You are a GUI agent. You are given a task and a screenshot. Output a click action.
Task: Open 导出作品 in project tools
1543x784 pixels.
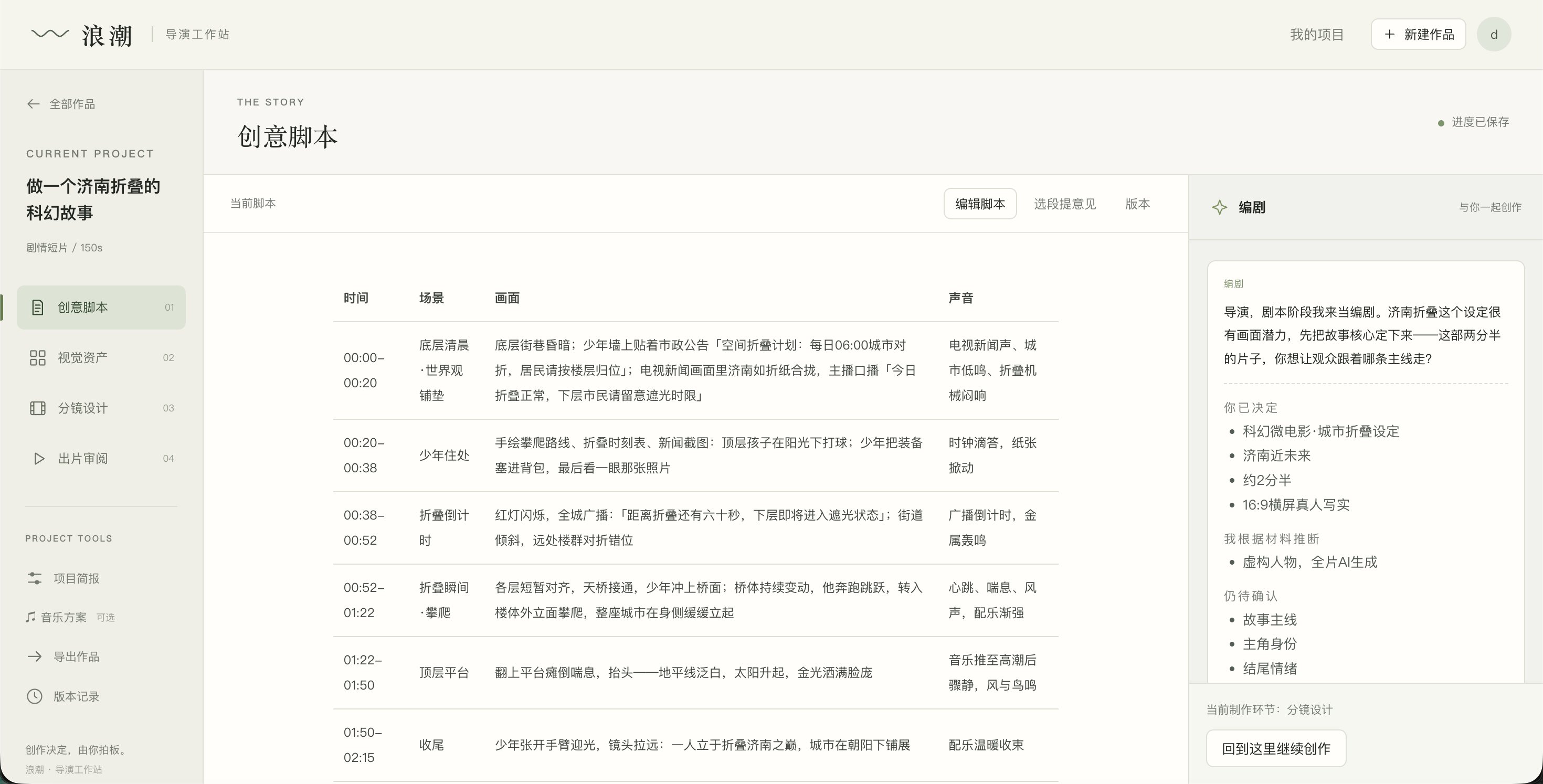[64, 656]
